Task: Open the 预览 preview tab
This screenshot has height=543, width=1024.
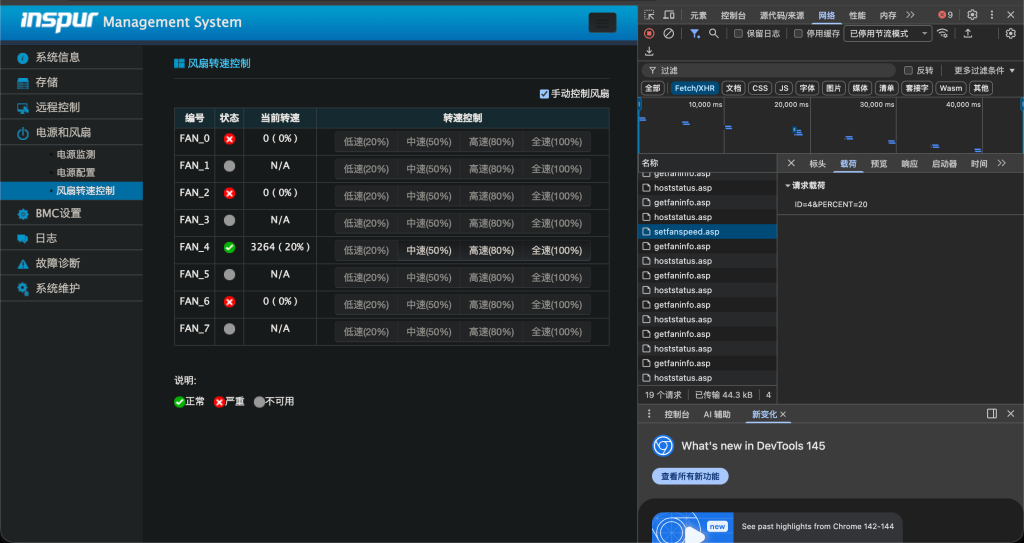Action: (x=879, y=164)
